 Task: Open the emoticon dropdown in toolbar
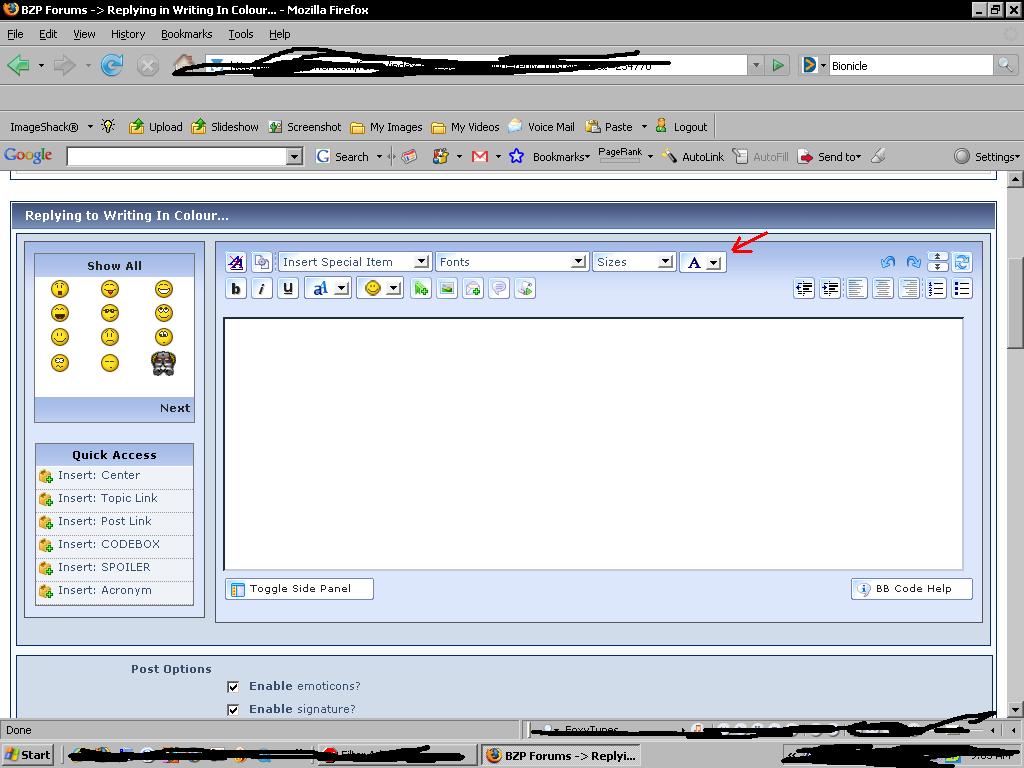380,288
